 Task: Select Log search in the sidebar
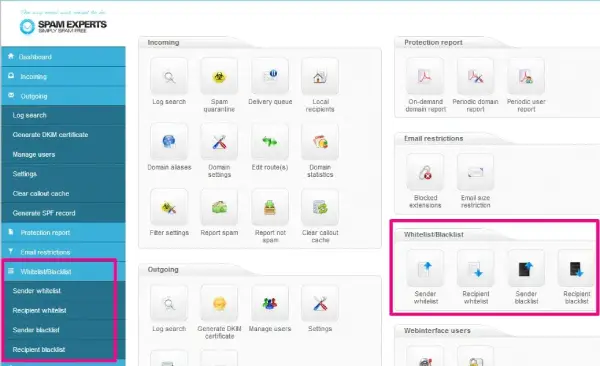(x=64, y=115)
